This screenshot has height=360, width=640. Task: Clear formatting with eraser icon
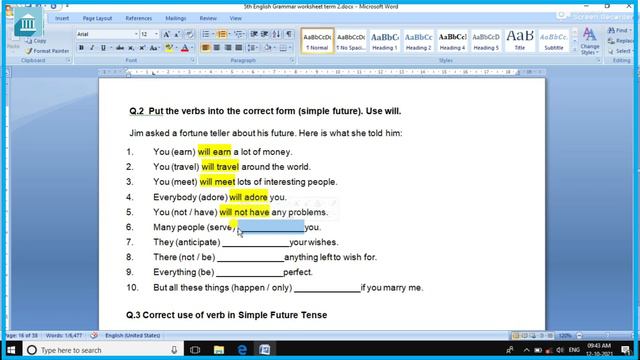point(189,34)
